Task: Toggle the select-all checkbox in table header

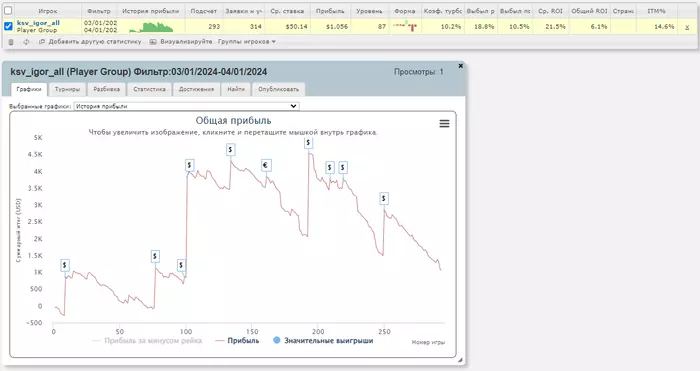Action: [8, 10]
